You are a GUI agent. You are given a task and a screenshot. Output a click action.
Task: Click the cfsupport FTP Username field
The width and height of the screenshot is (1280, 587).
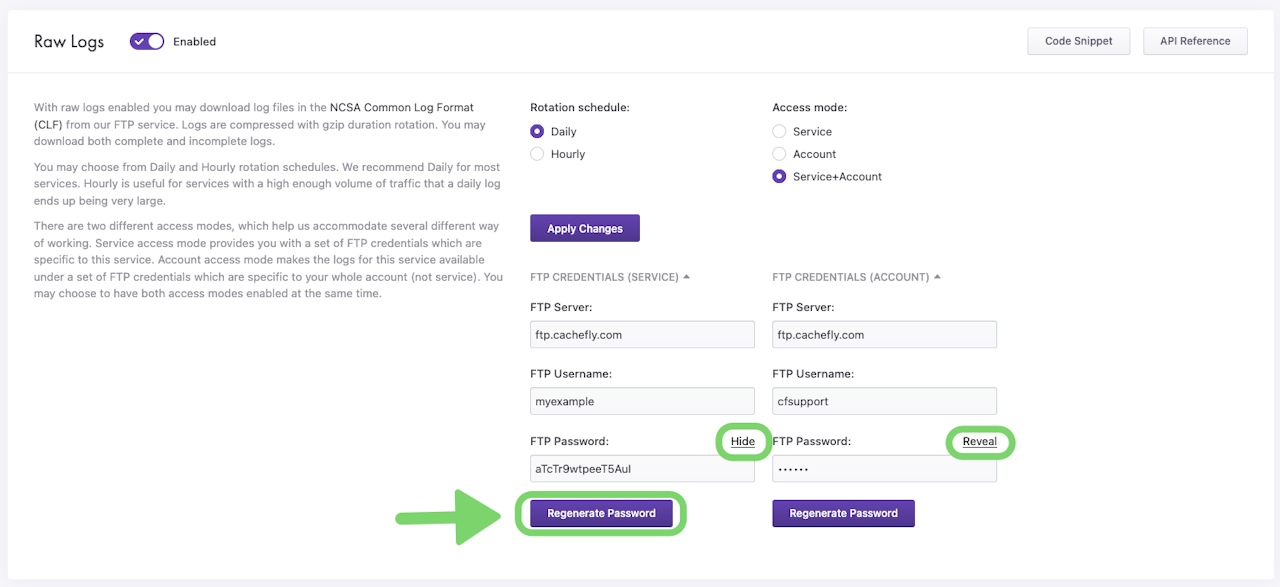[x=884, y=401]
